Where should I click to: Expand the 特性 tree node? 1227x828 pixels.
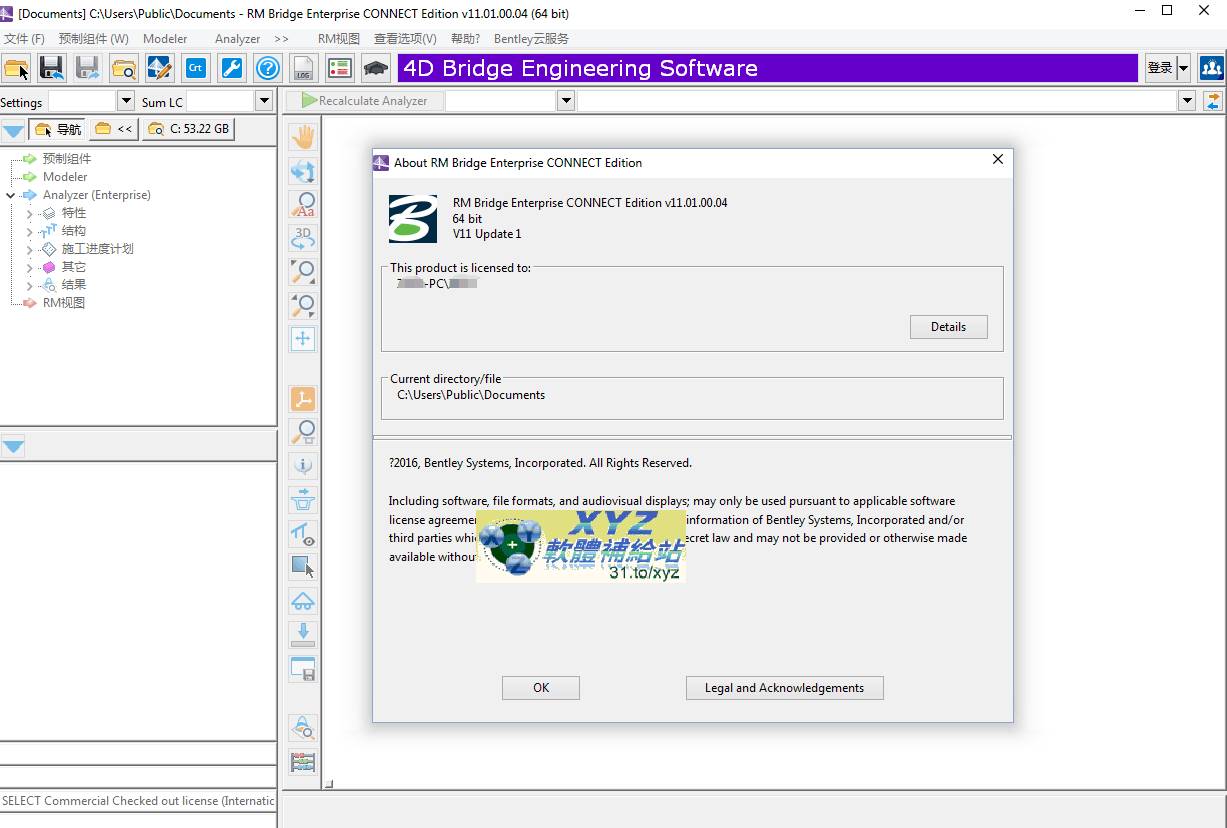pos(29,213)
